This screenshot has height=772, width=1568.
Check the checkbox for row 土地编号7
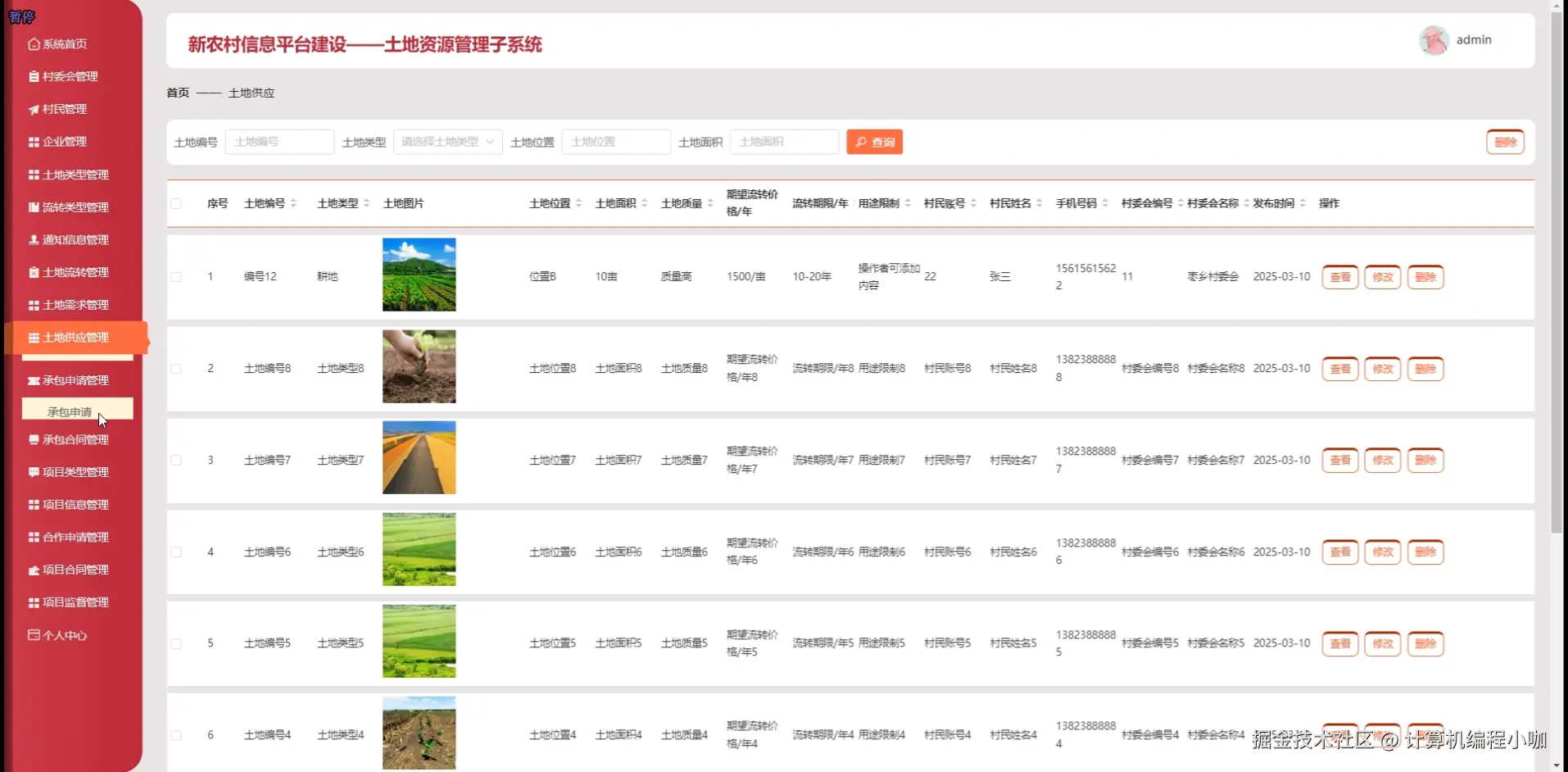pyautogui.click(x=176, y=461)
